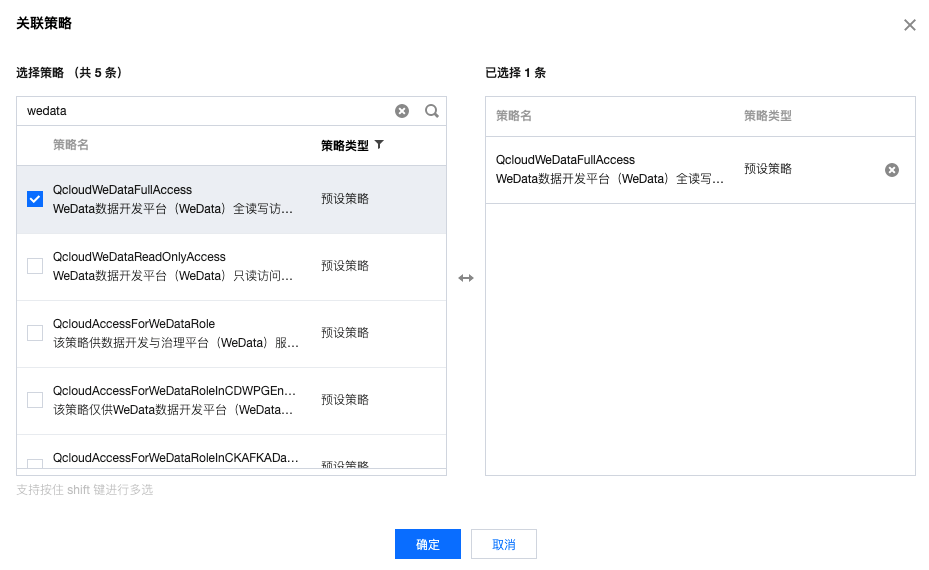Select the QcloudAccessForWeDataRole policy name
Viewport: 929px width, 570px height.
click(x=134, y=324)
